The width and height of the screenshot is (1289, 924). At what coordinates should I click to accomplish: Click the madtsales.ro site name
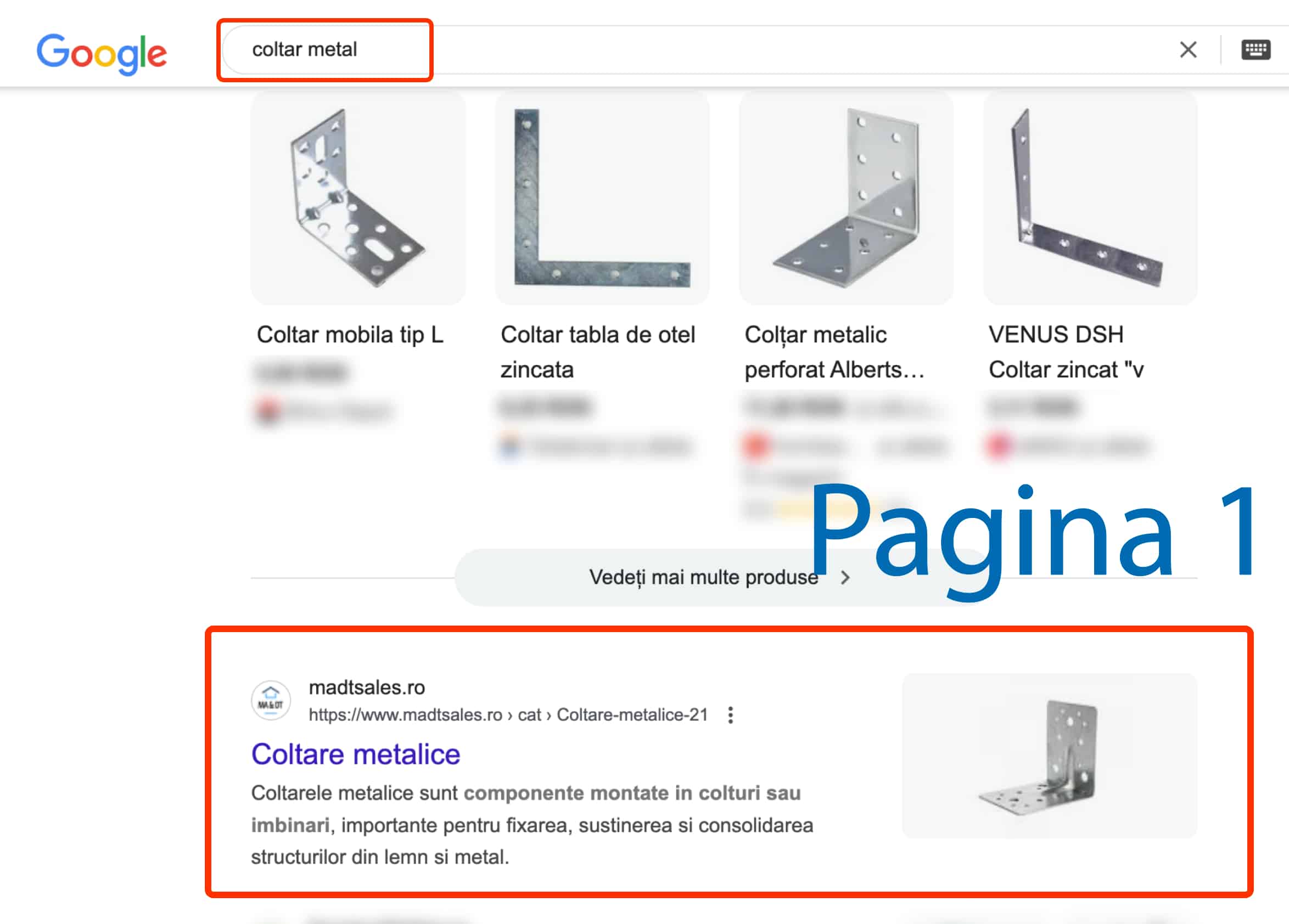367,688
